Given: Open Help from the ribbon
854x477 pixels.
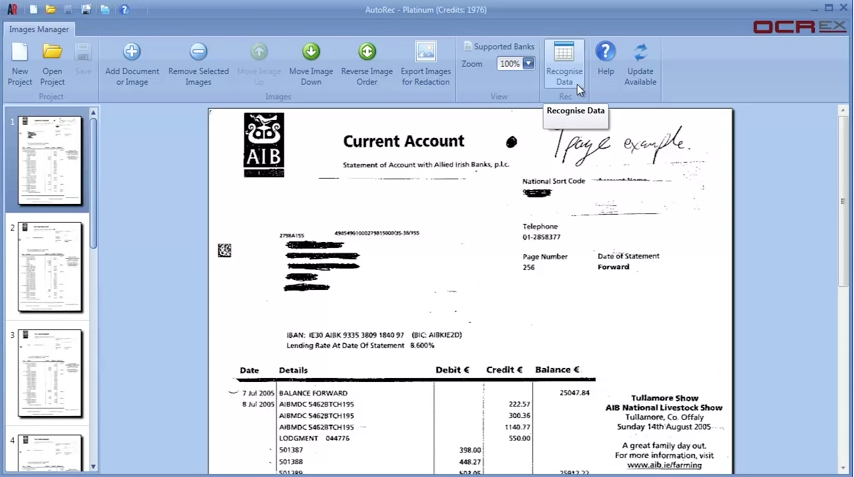Looking at the screenshot, I should coord(605,59).
